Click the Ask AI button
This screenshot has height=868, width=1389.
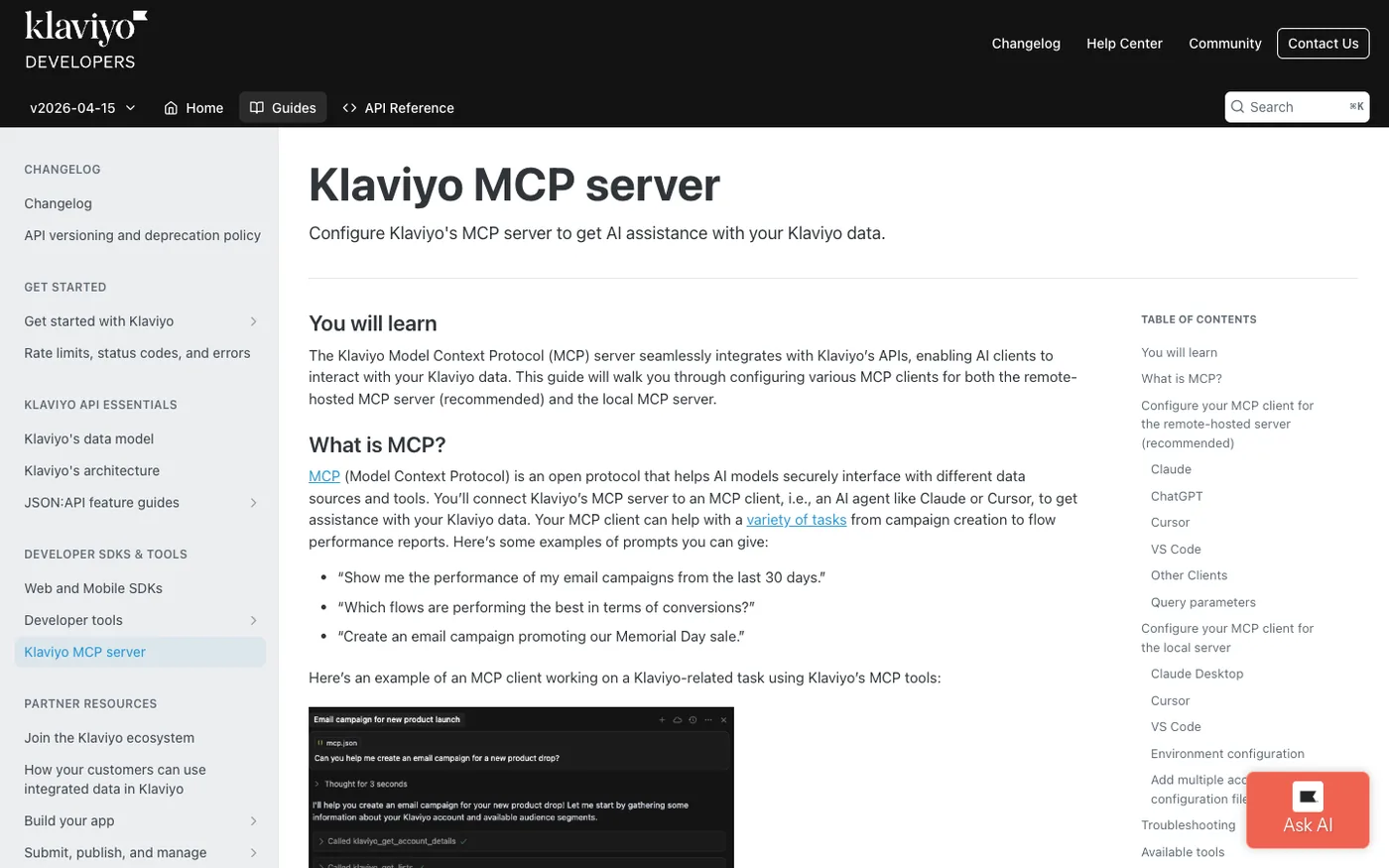coord(1308,810)
